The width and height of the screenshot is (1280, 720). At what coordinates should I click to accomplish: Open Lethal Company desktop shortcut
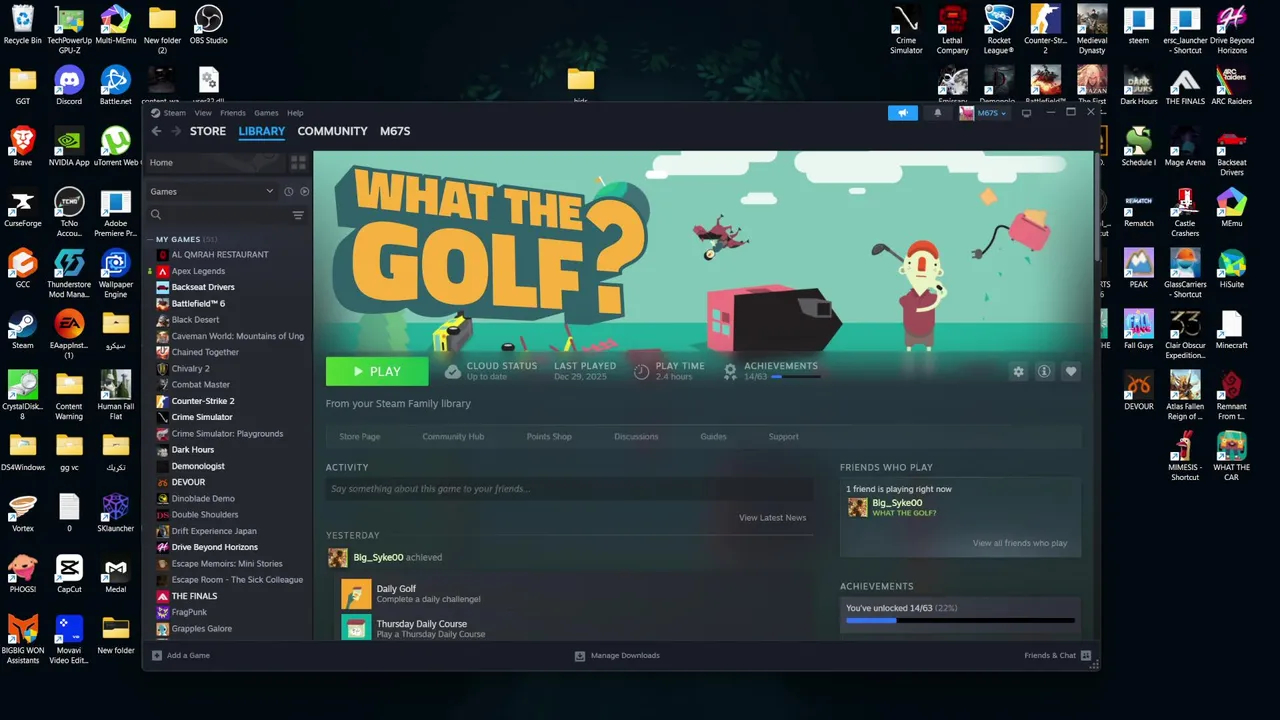point(952,30)
